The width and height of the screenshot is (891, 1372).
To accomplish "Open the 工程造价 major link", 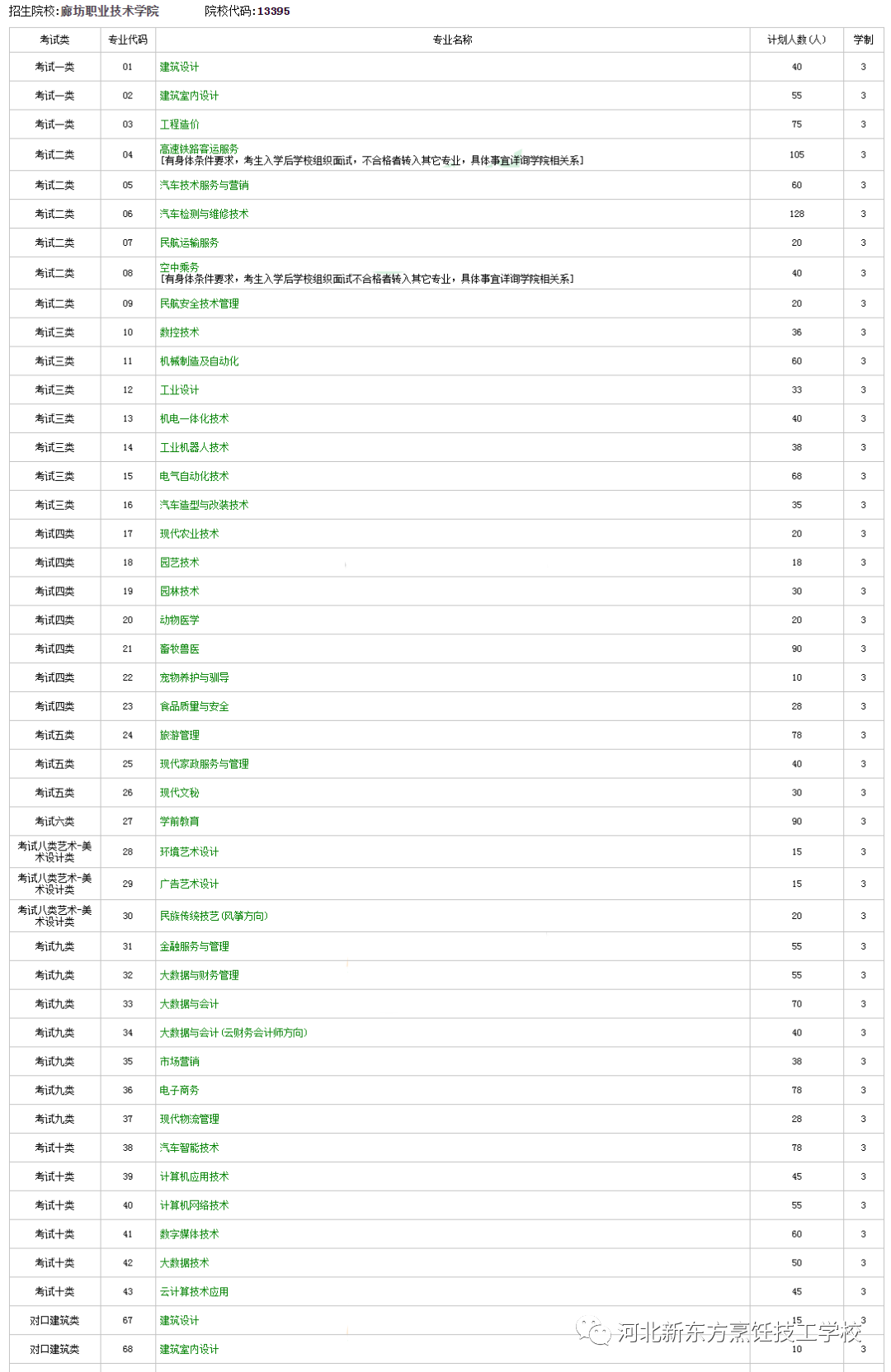I will [179, 125].
